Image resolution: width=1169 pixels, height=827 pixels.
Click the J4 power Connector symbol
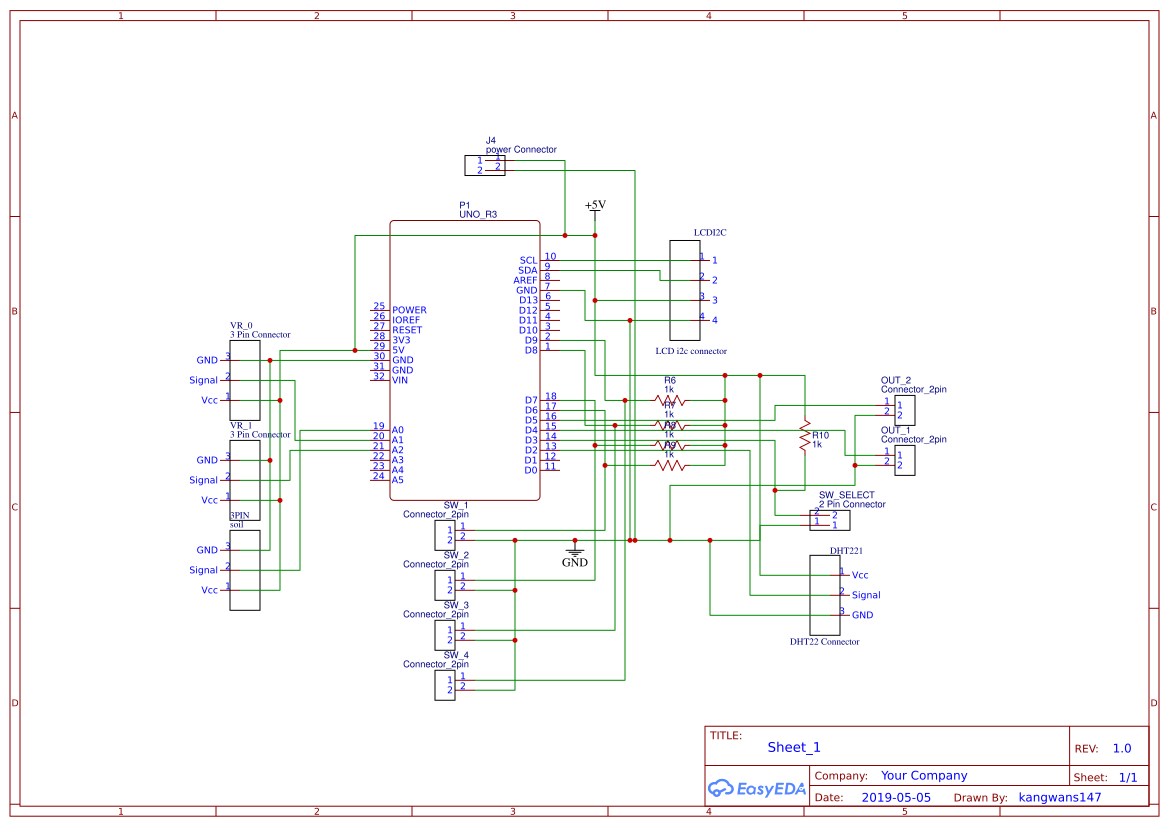click(x=485, y=164)
